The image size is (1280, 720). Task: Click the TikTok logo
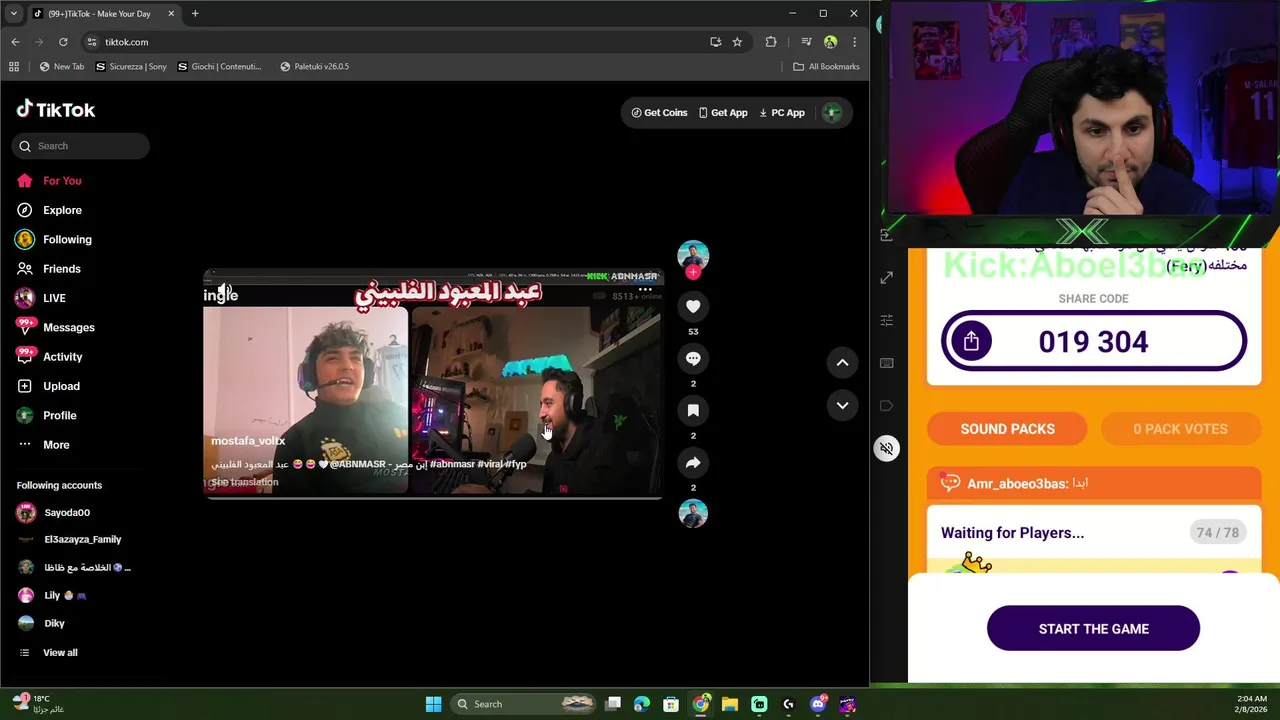point(56,110)
